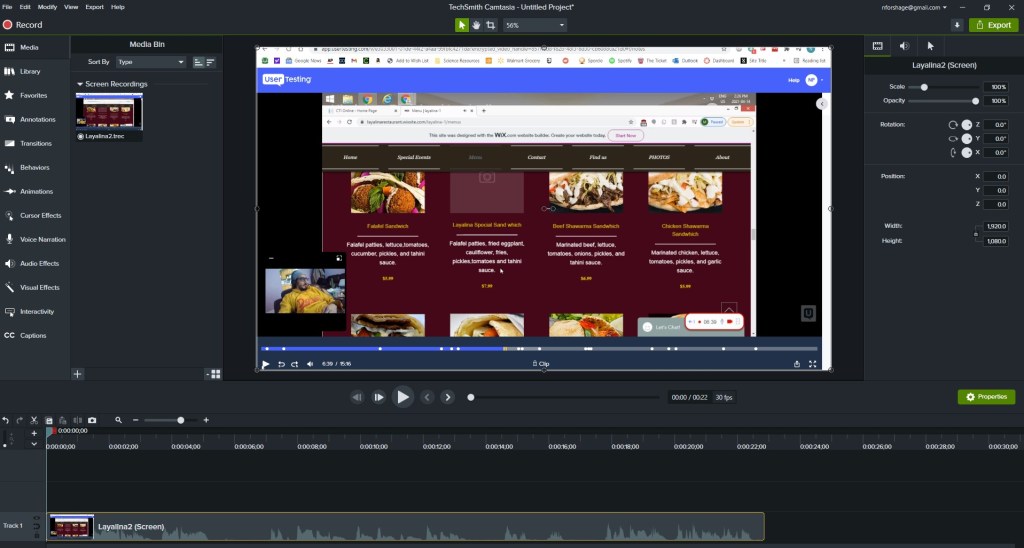
Task: Open the Audio properties tab speaker icon
Action: [904, 46]
